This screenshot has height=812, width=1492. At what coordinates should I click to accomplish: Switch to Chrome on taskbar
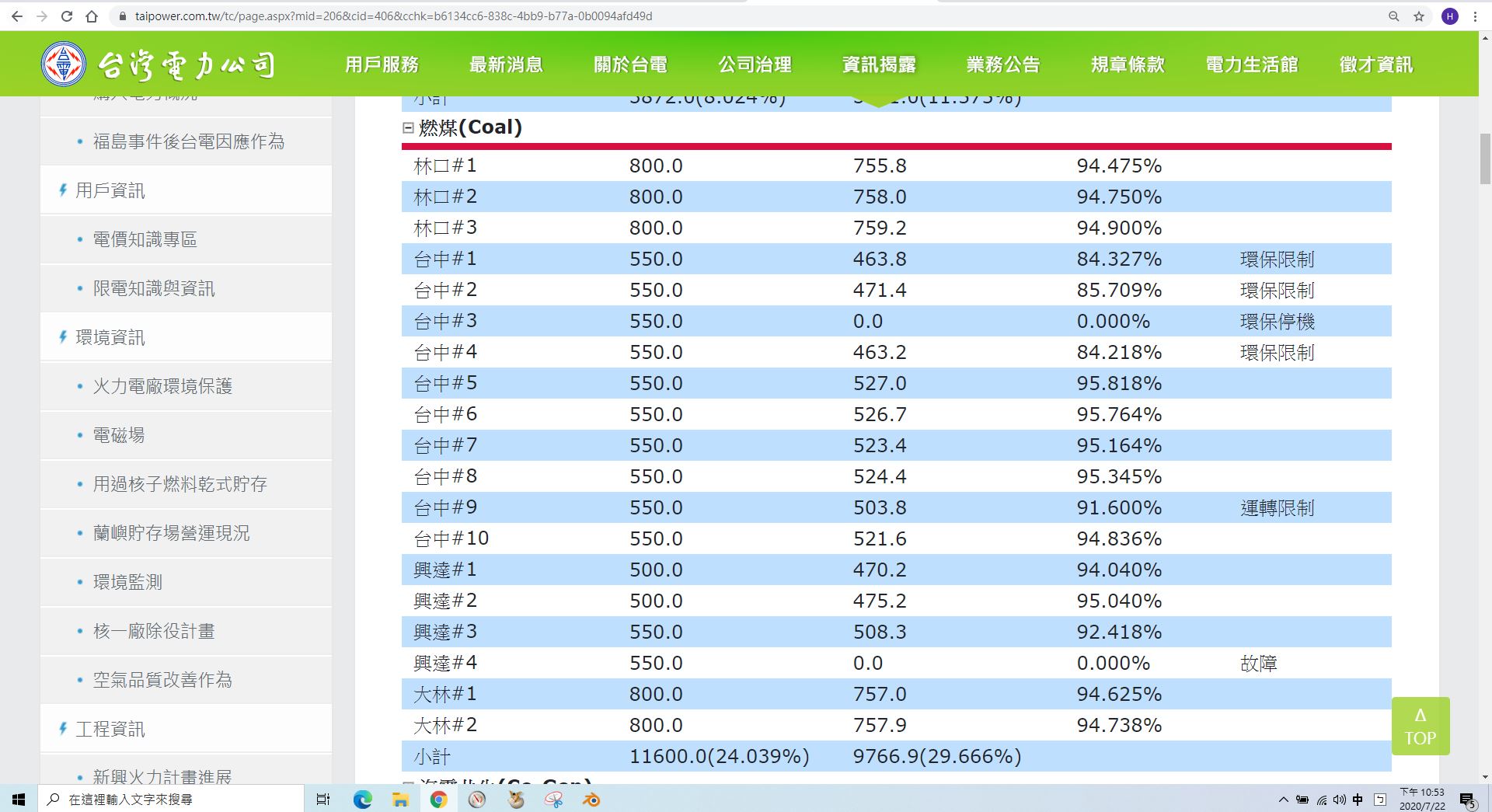pos(438,799)
